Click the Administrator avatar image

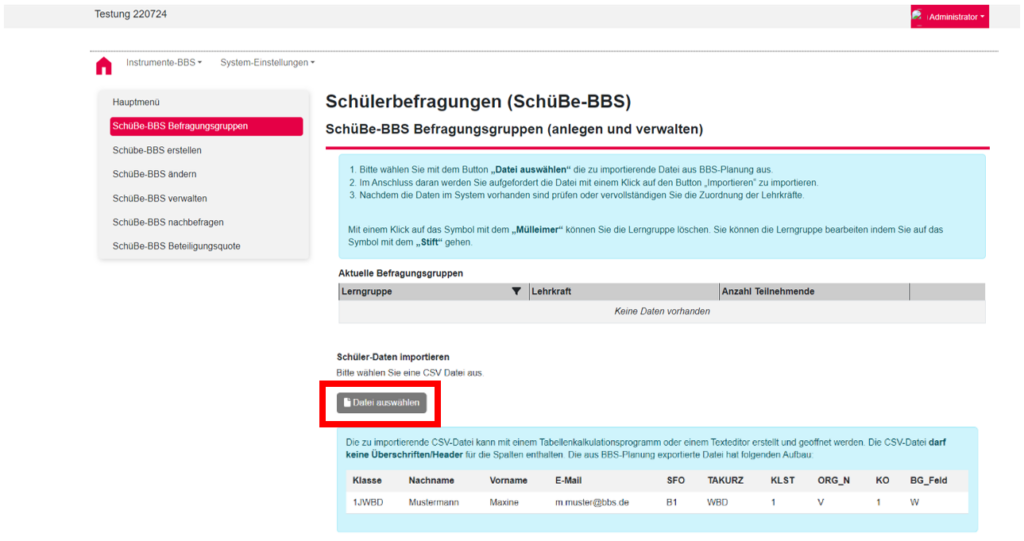(918, 16)
